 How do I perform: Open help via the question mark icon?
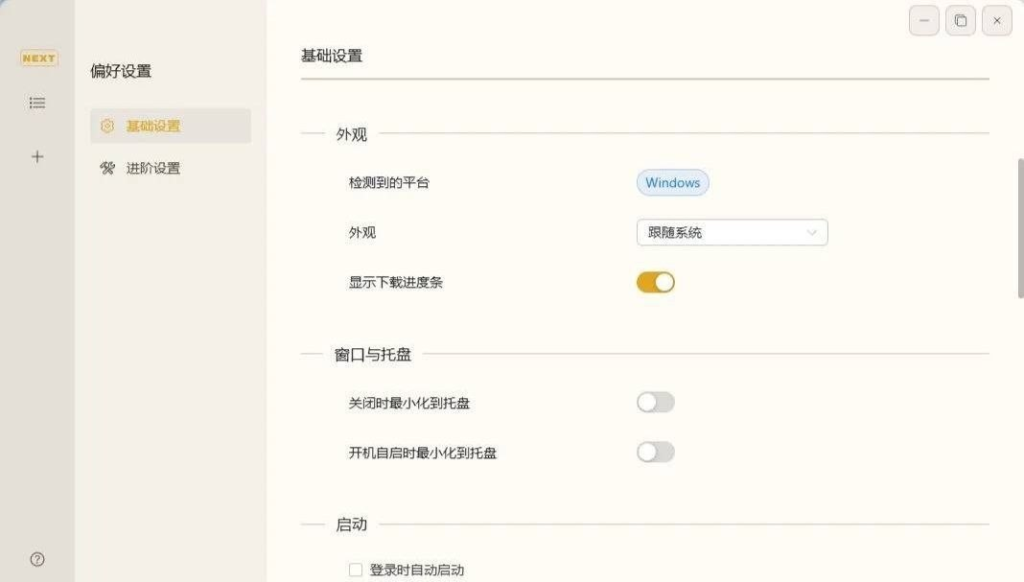(x=37, y=559)
